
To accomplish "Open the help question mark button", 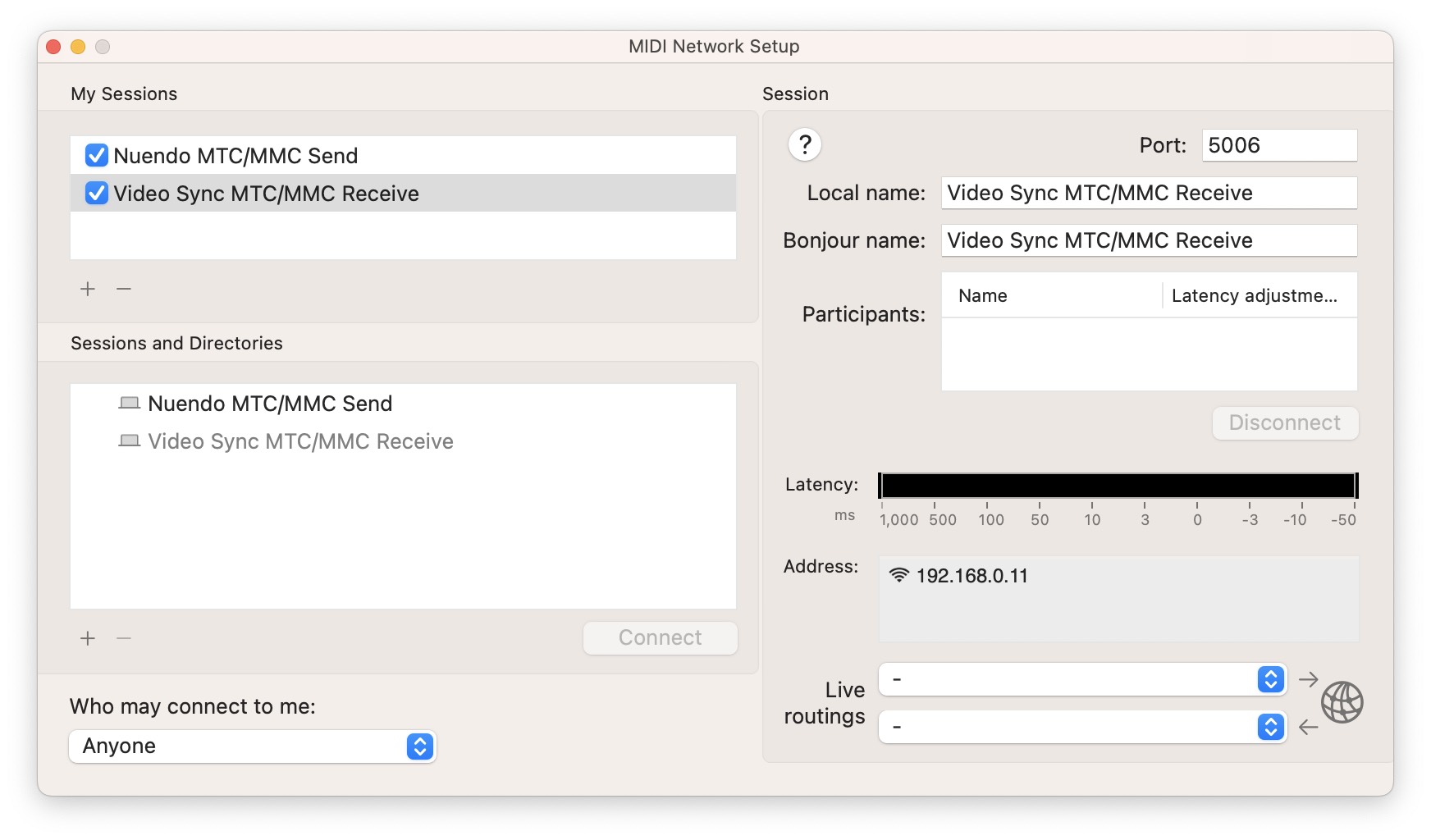I will pos(805,145).
